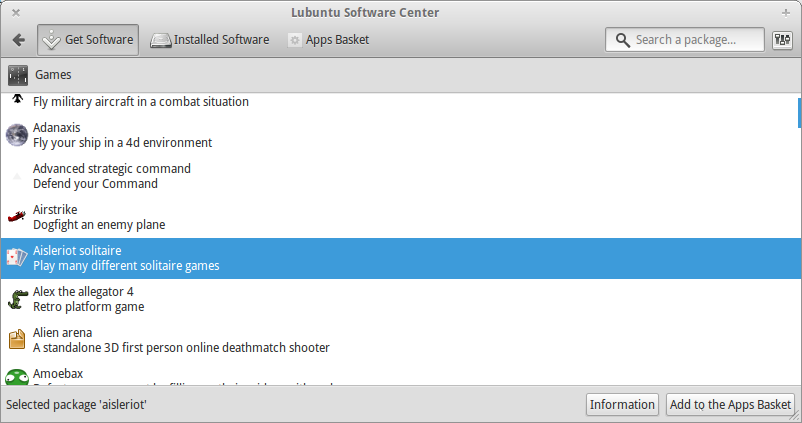Open the Apps Basket tab

tap(328, 40)
